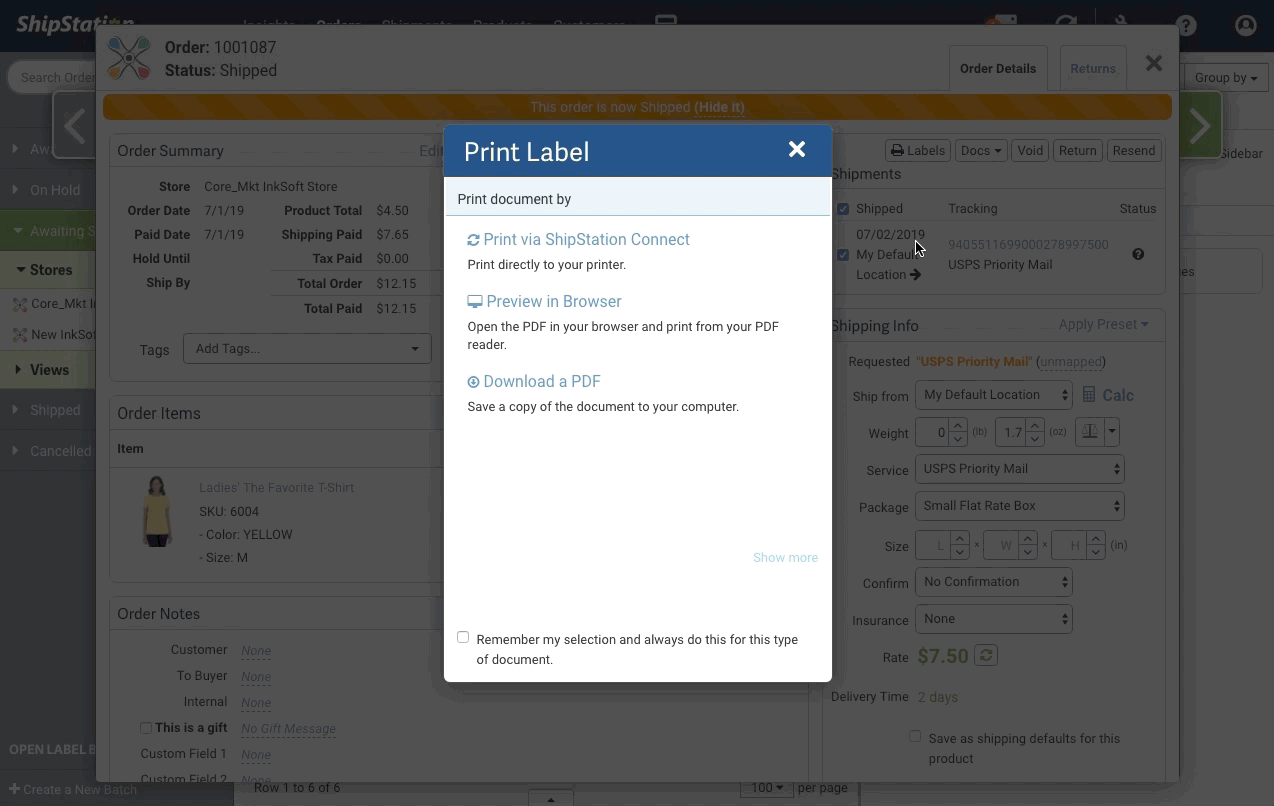Open help from top bar question icon
This screenshot has width=1274, height=806.
(x=1186, y=26)
